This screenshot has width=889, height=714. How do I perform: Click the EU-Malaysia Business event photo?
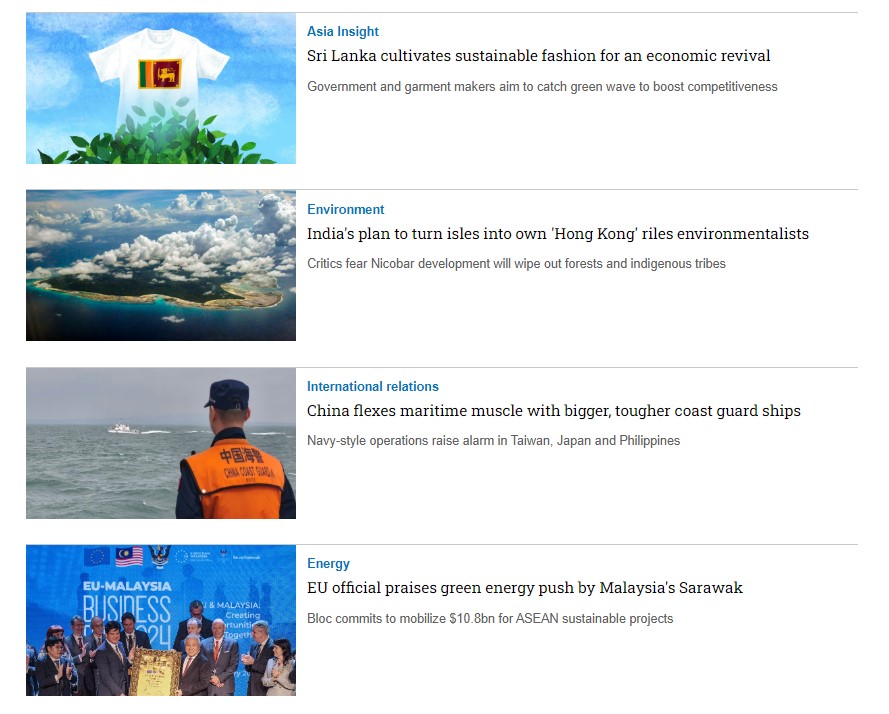point(161,620)
